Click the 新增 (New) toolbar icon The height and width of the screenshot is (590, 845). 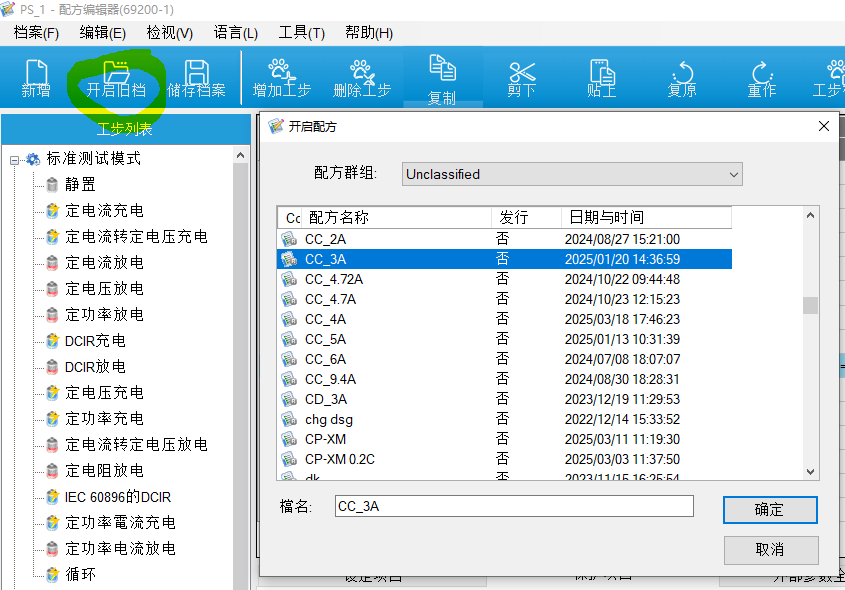36,79
